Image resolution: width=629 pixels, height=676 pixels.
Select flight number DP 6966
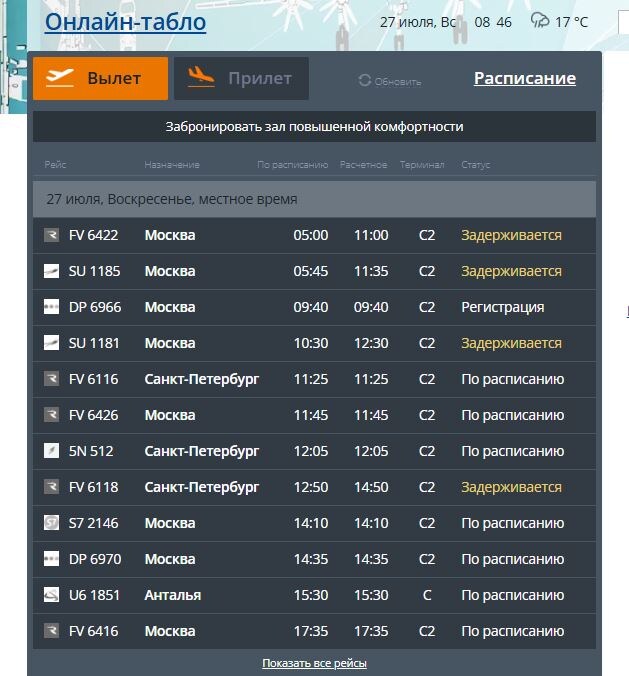pyautogui.click(x=95, y=307)
